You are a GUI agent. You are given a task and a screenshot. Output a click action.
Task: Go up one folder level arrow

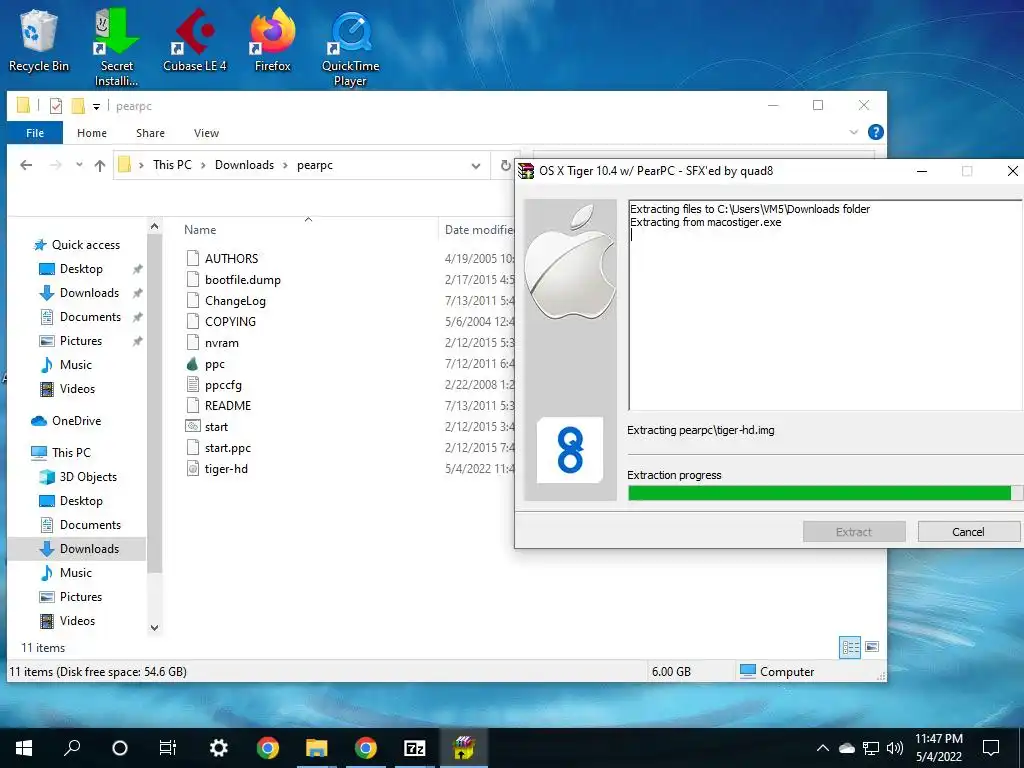(x=100, y=165)
